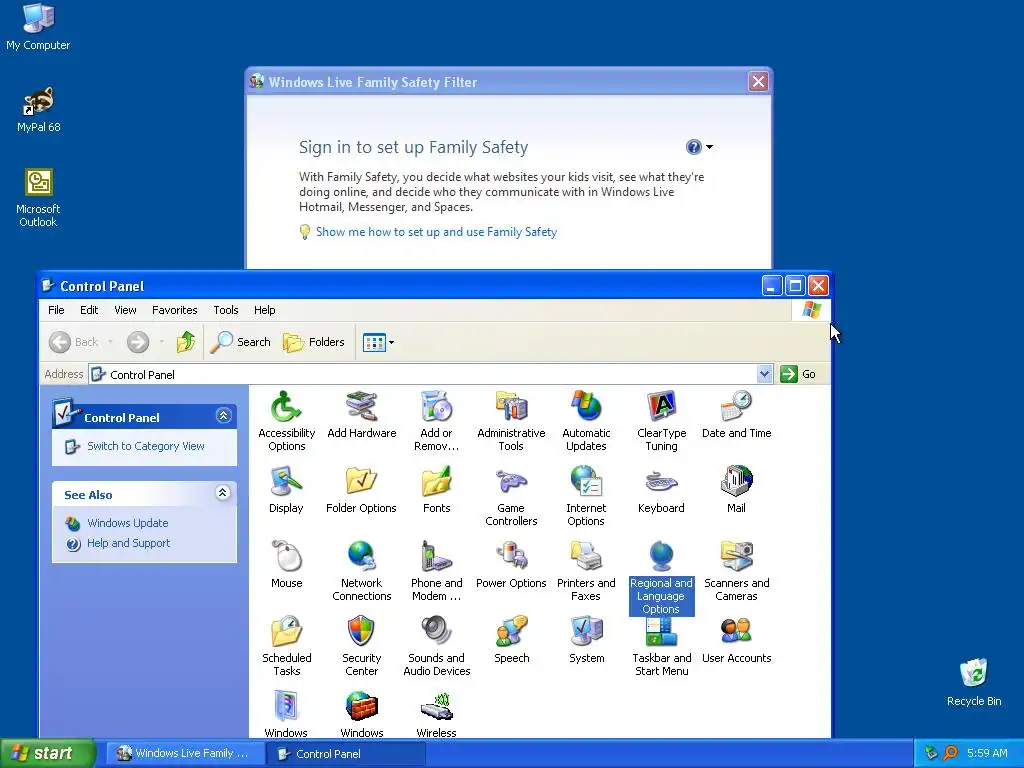
Task: Click Show me how to set up Family Safety
Action: coord(436,232)
